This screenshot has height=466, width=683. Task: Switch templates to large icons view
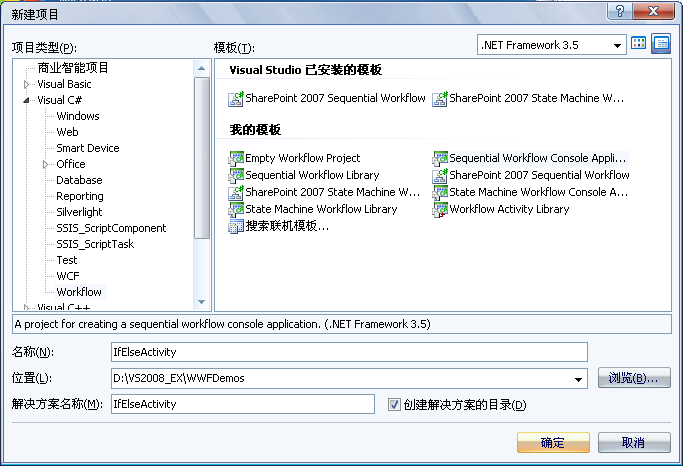pyautogui.click(x=639, y=44)
